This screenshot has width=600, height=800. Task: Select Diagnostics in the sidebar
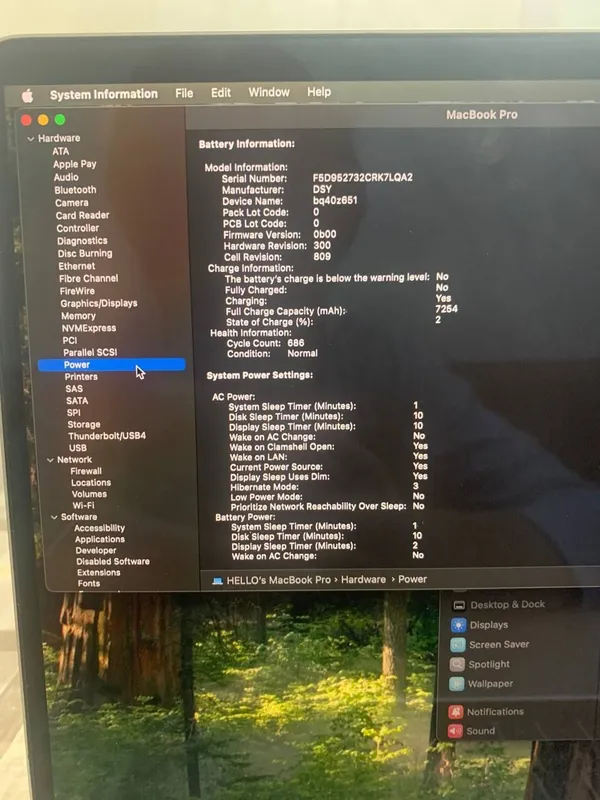(82, 241)
